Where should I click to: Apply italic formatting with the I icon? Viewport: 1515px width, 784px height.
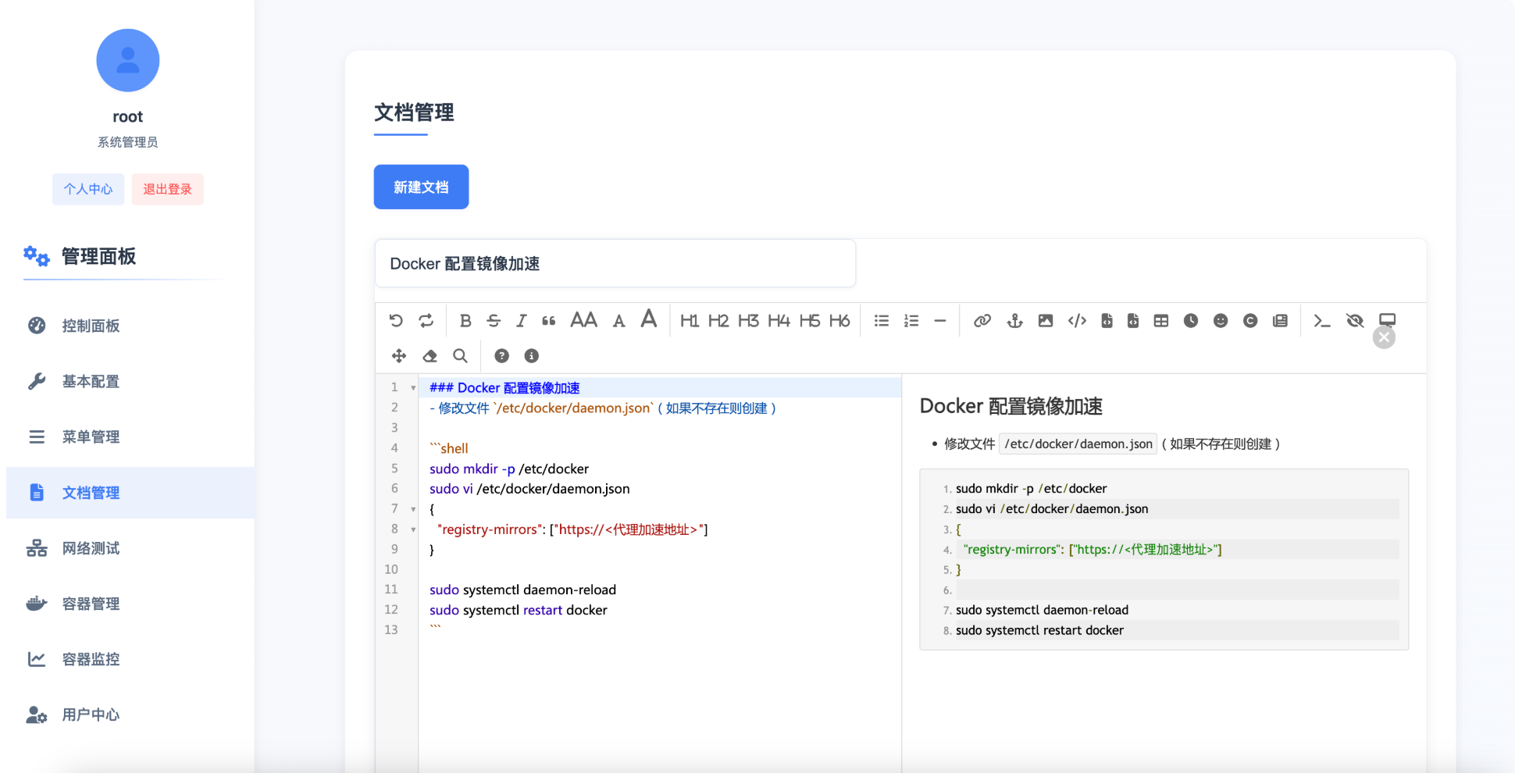(x=522, y=320)
